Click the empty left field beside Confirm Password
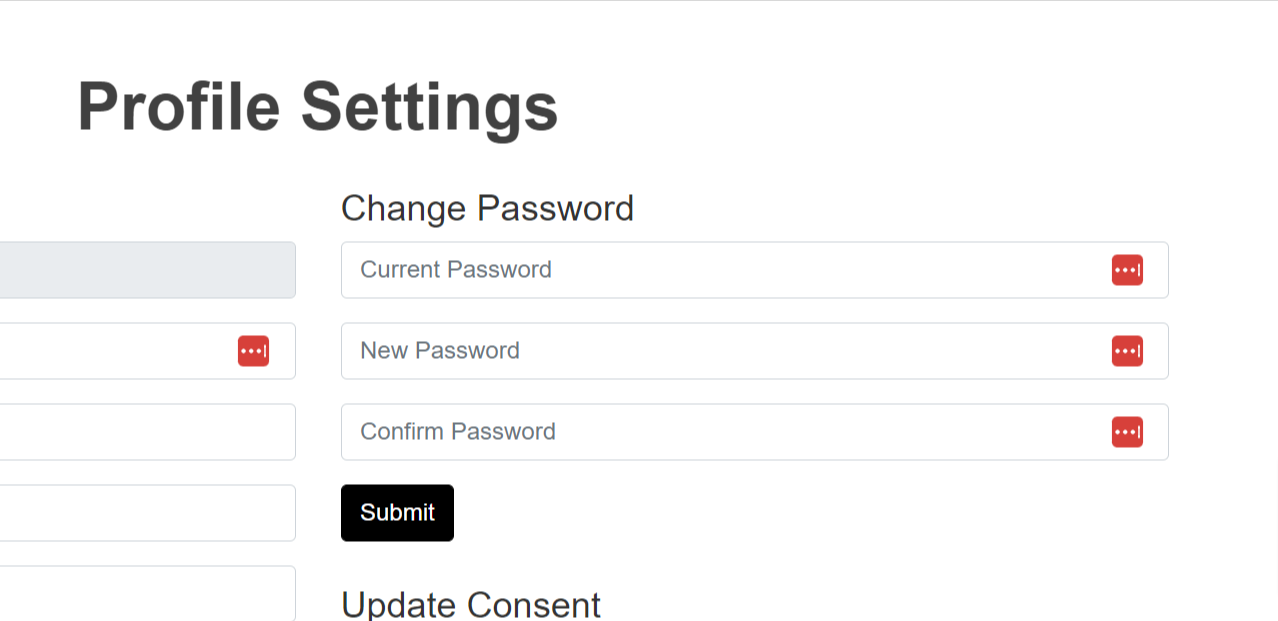The image size is (1278, 621). (148, 432)
